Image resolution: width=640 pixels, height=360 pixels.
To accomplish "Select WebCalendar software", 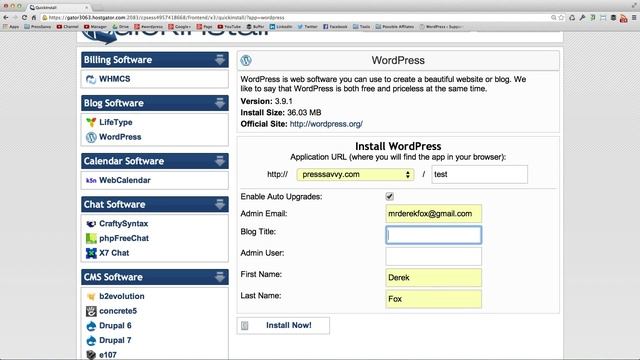I will tap(124, 180).
